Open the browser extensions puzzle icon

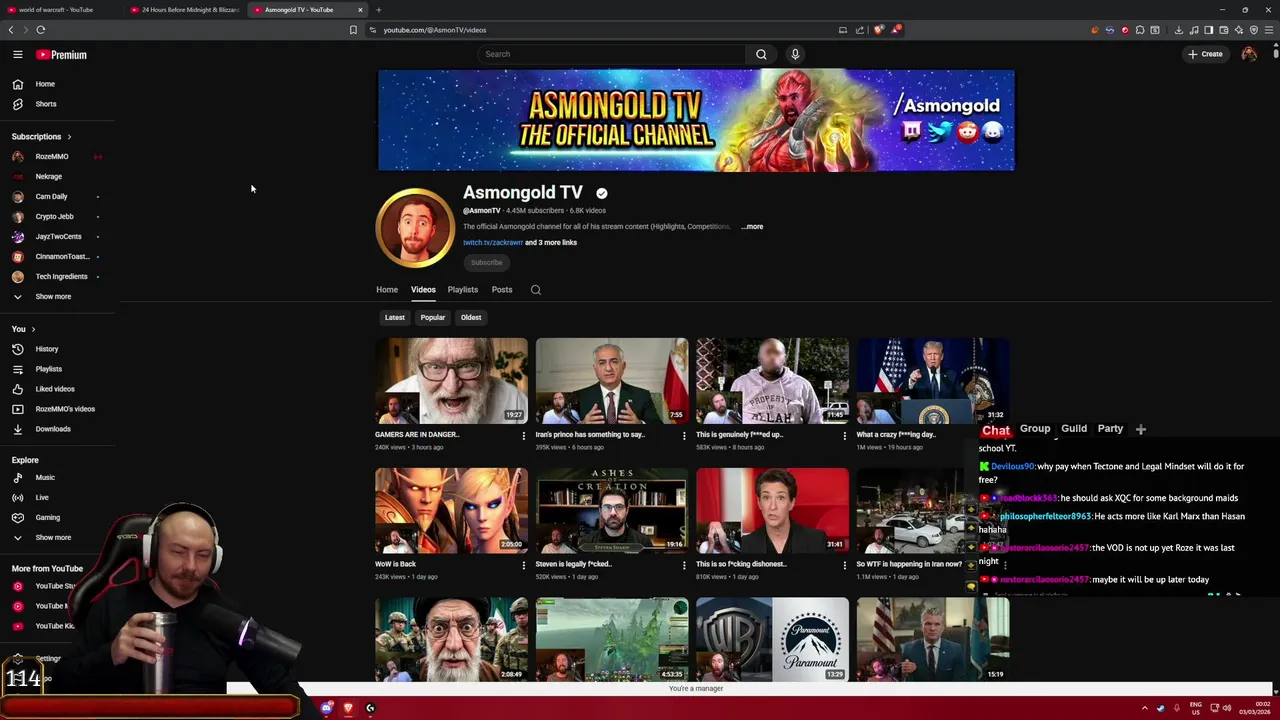(x=1140, y=30)
